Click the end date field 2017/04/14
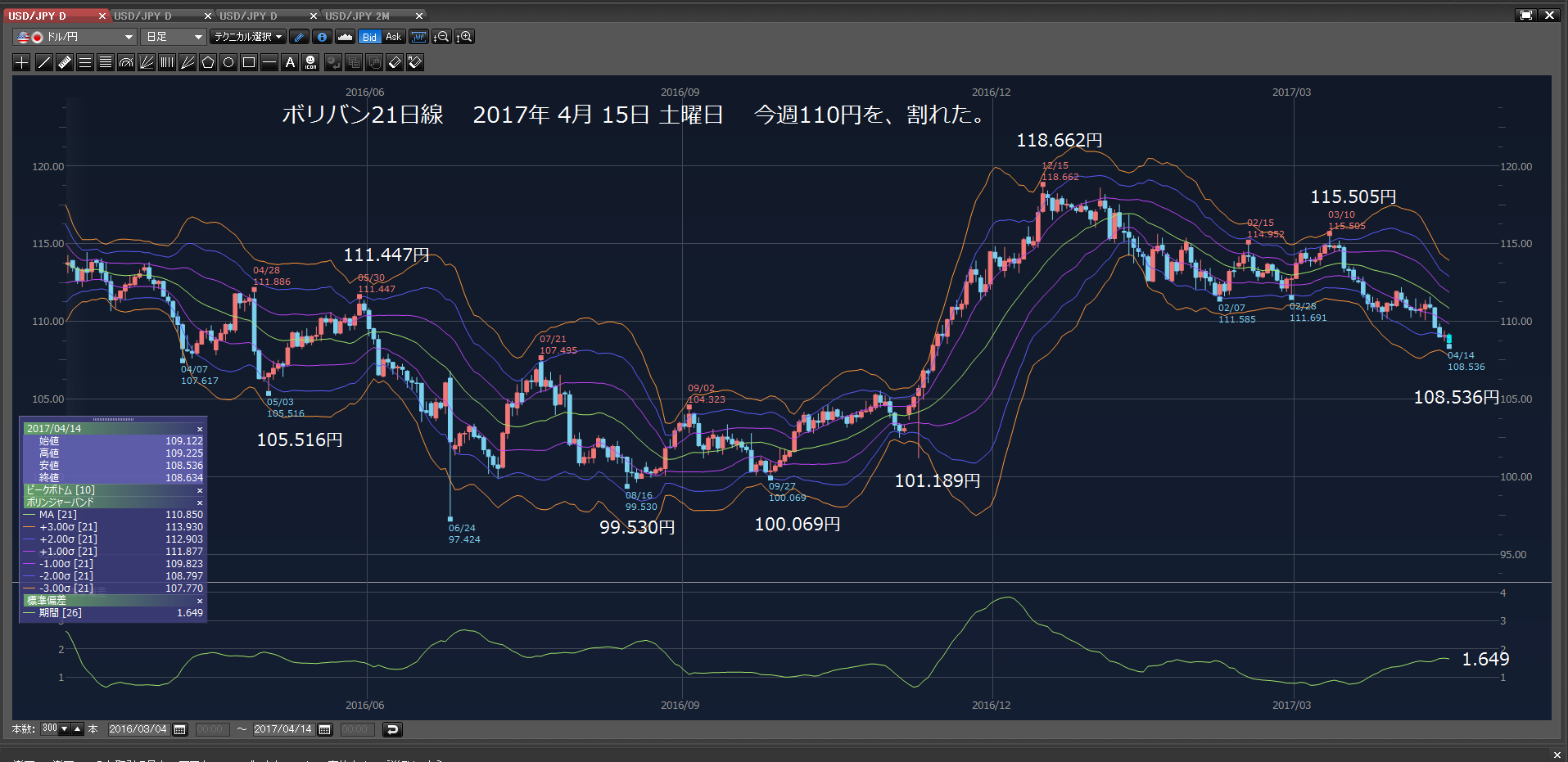The height and width of the screenshot is (762, 1568). coord(283,729)
